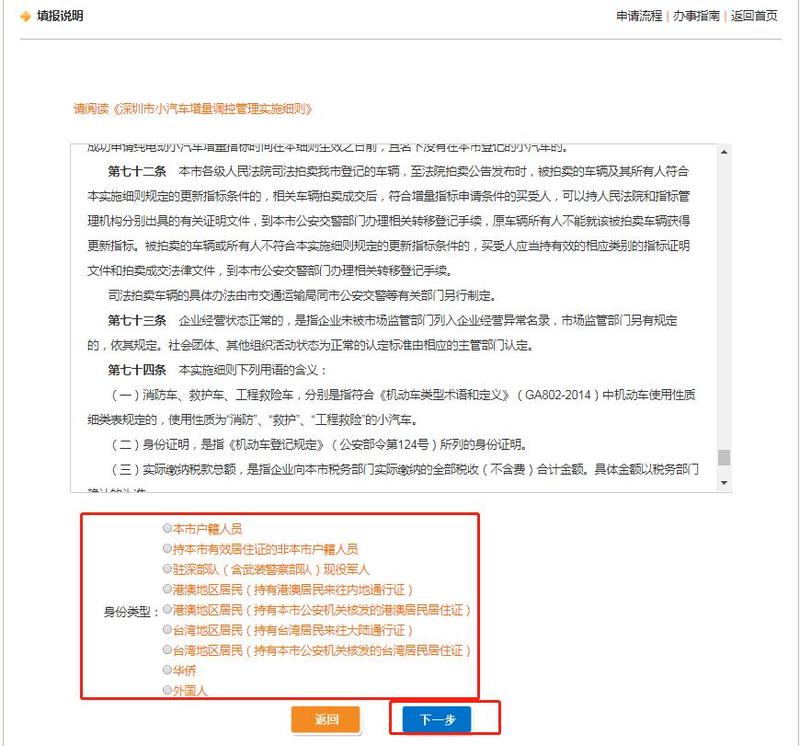This screenshot has width=800, height=746.
Task: Click the regulation text scrollbar thumb
Action: 724,458
